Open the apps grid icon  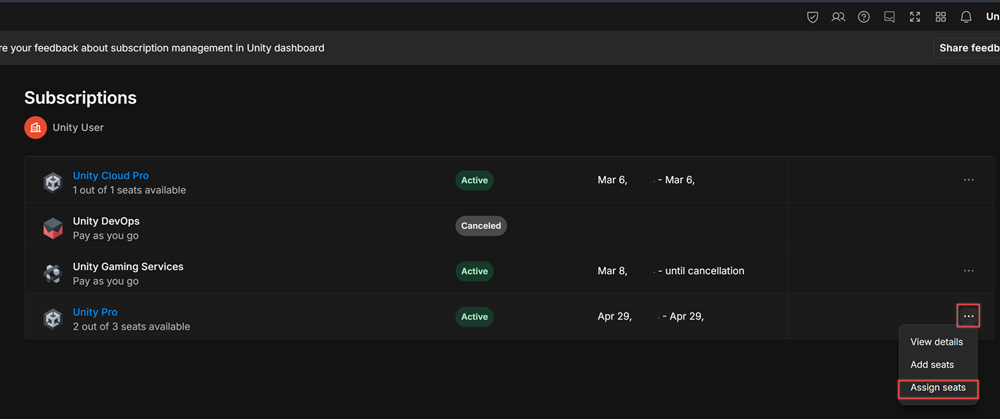pos(940,17)
